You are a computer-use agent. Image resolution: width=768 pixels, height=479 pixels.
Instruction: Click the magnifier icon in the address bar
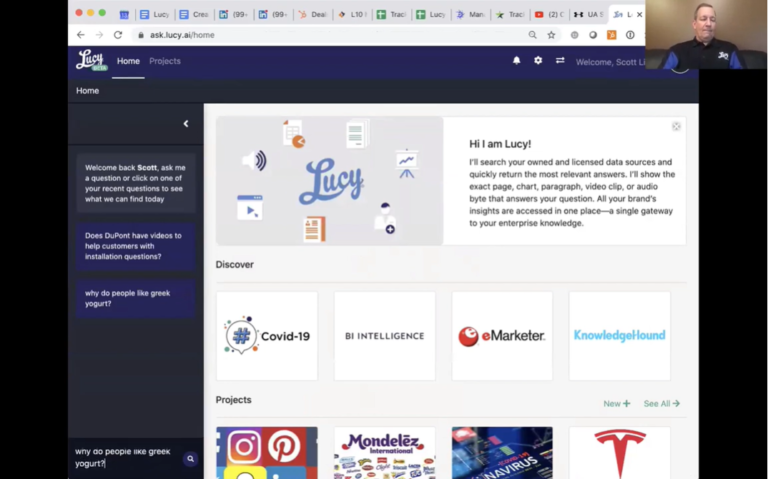[532, 35]
